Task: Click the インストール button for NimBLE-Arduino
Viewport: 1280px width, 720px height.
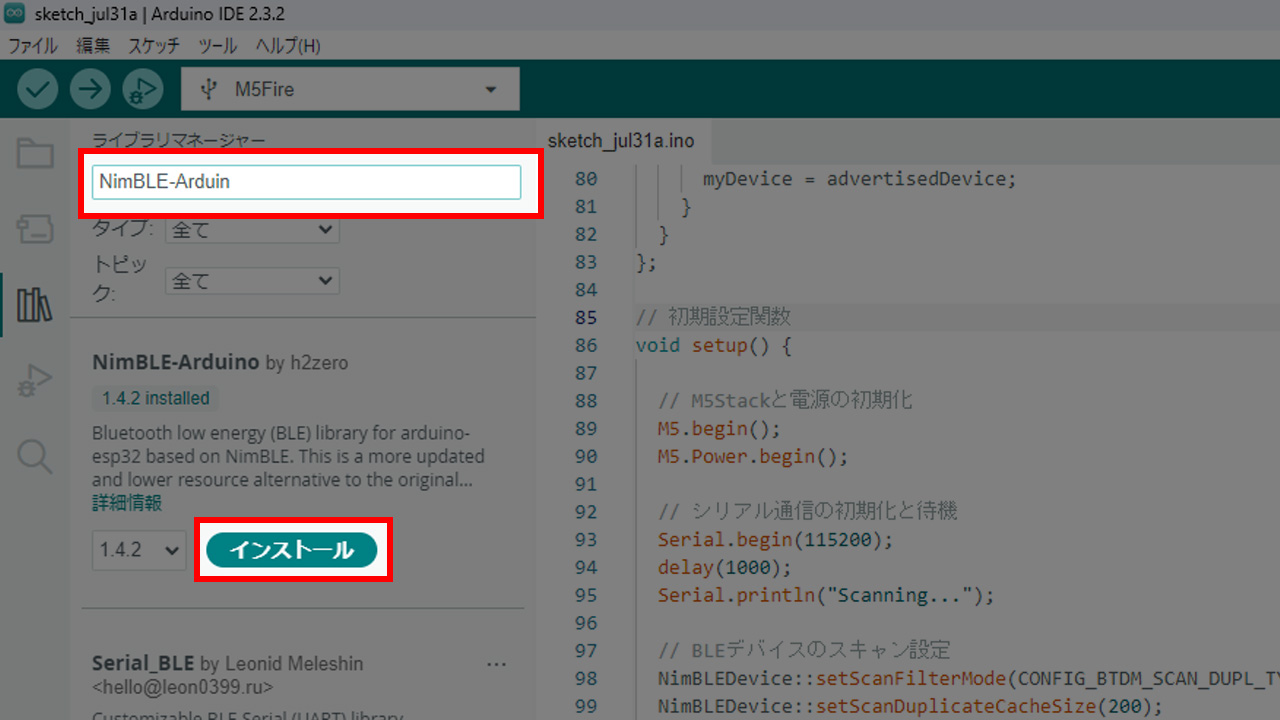Action: tap(291, 550)
